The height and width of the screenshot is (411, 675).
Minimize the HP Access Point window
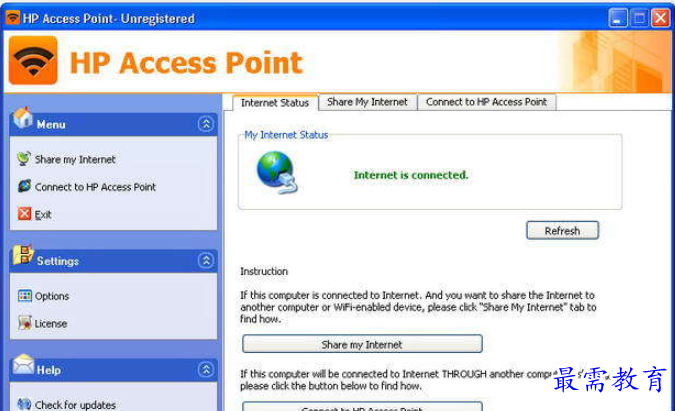tap(618, 18)
